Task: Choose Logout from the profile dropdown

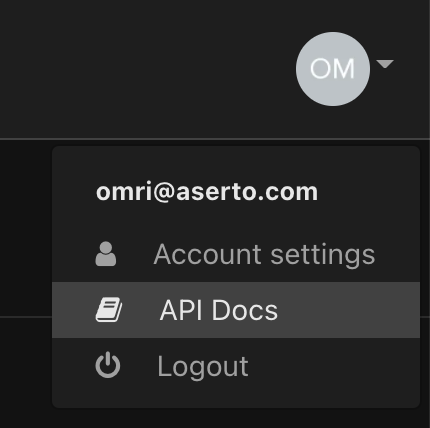Action: click(x=236, y=366)
